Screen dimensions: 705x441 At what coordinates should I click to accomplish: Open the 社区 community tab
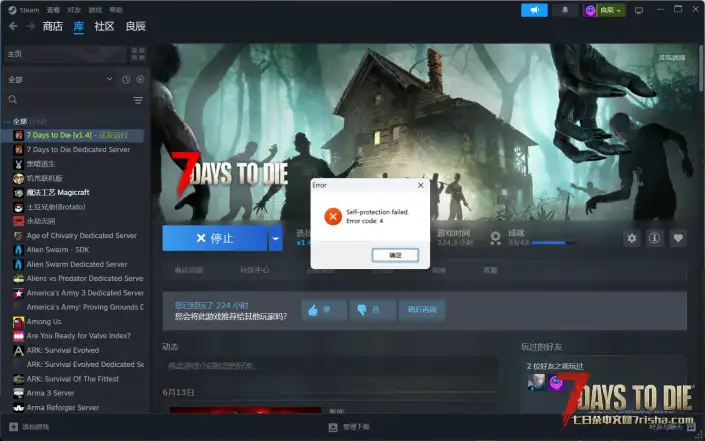click(x=104, y=26)
